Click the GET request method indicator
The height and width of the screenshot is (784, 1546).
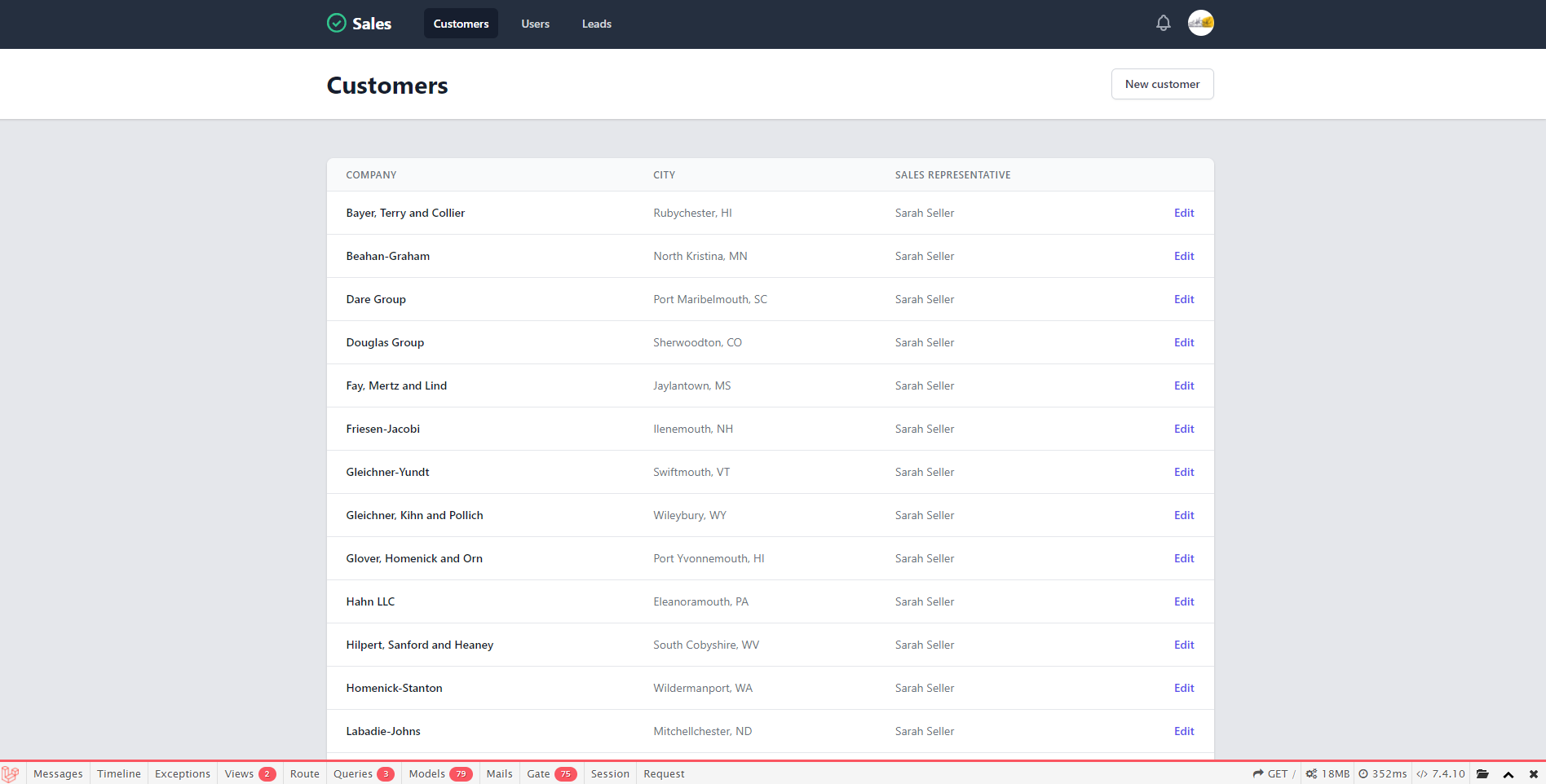[1274, 773]
